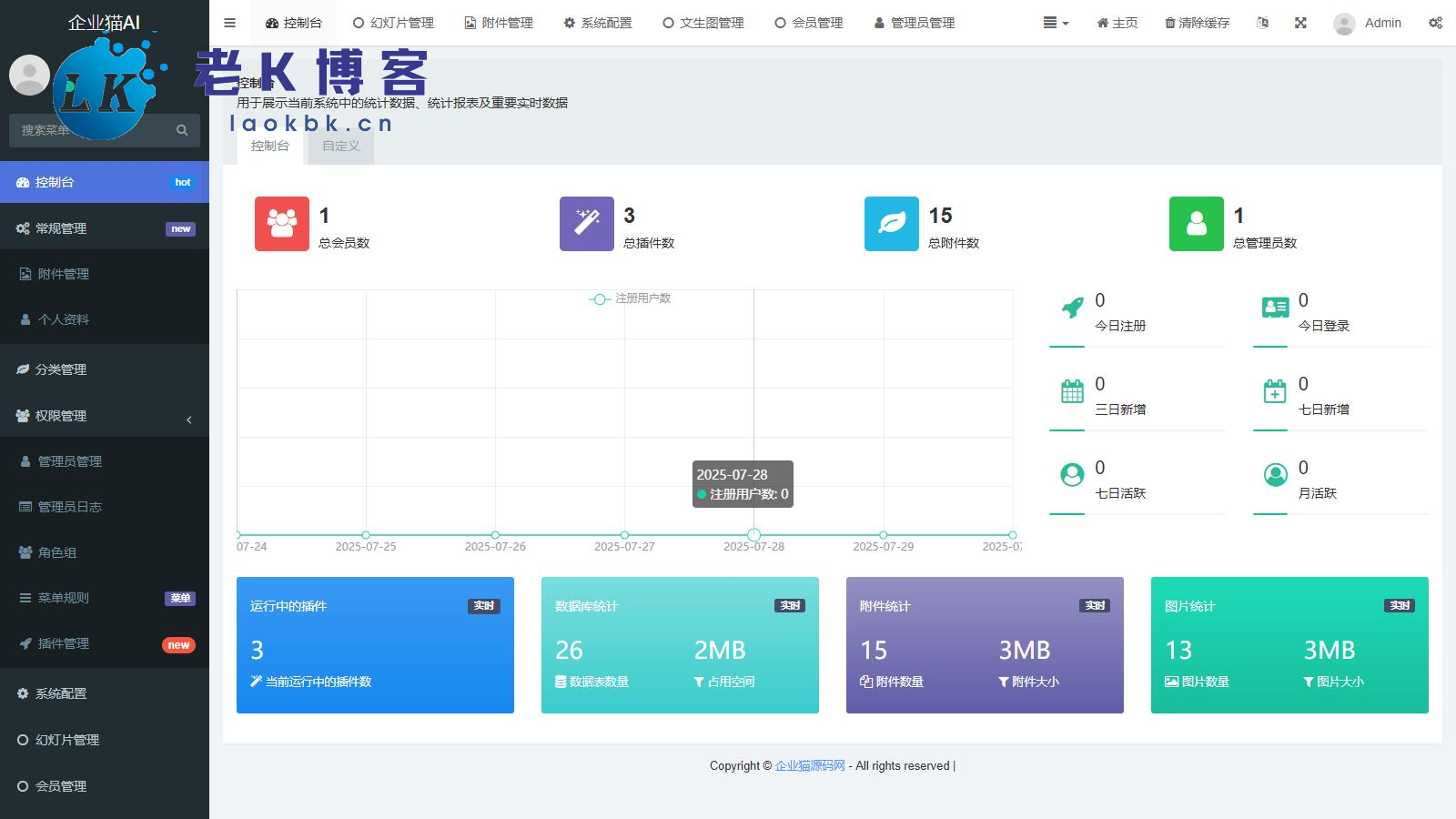Click the hamburger sidebar toggle icon
Screen dimensions: 1456x819
click(229, 23)
